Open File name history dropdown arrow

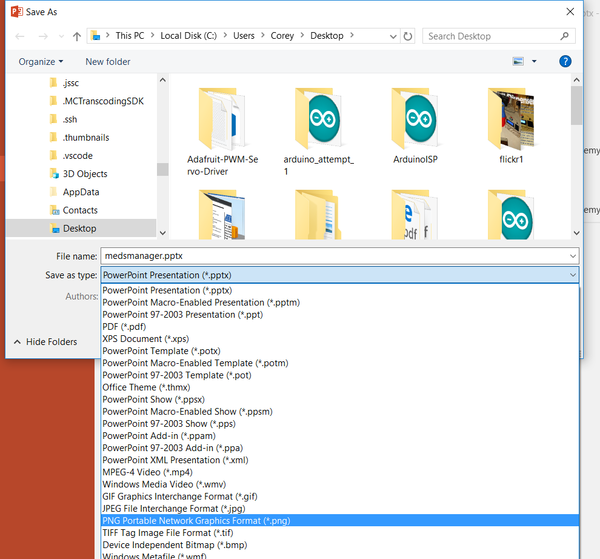tap(573, 256)
